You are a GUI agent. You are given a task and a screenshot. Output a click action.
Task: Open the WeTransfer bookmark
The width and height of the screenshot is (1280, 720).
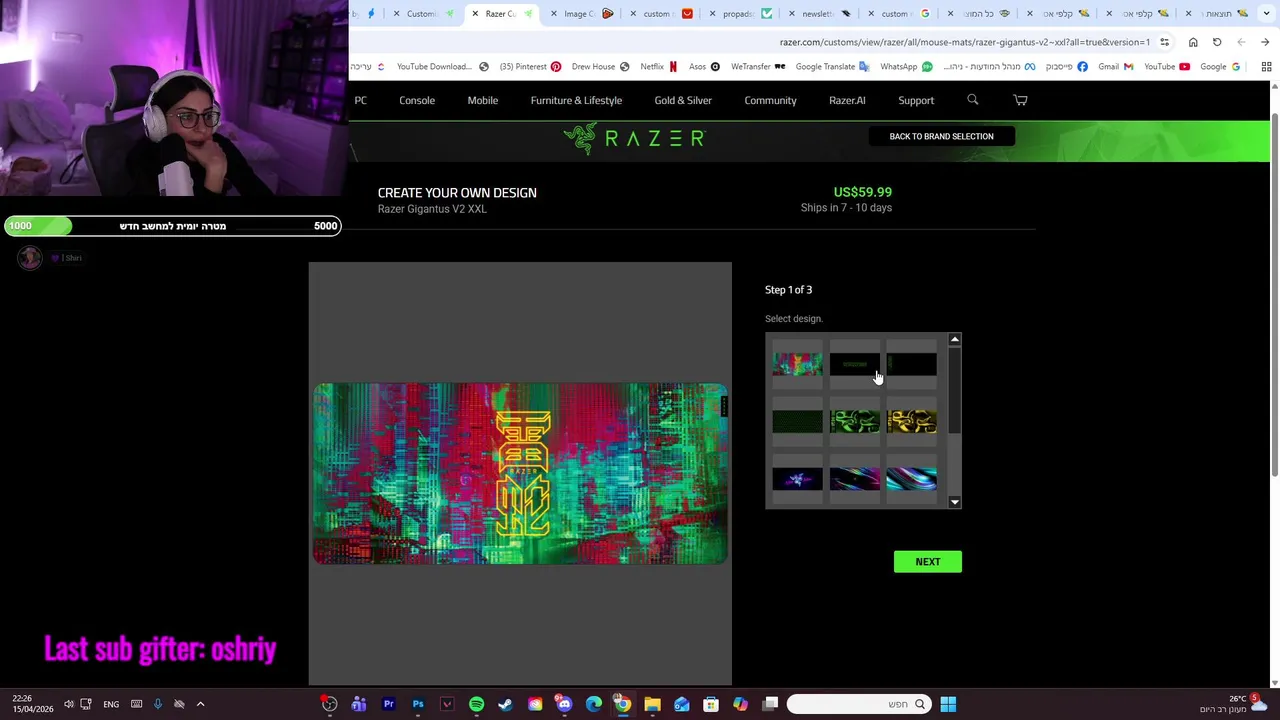click(758, 67)
